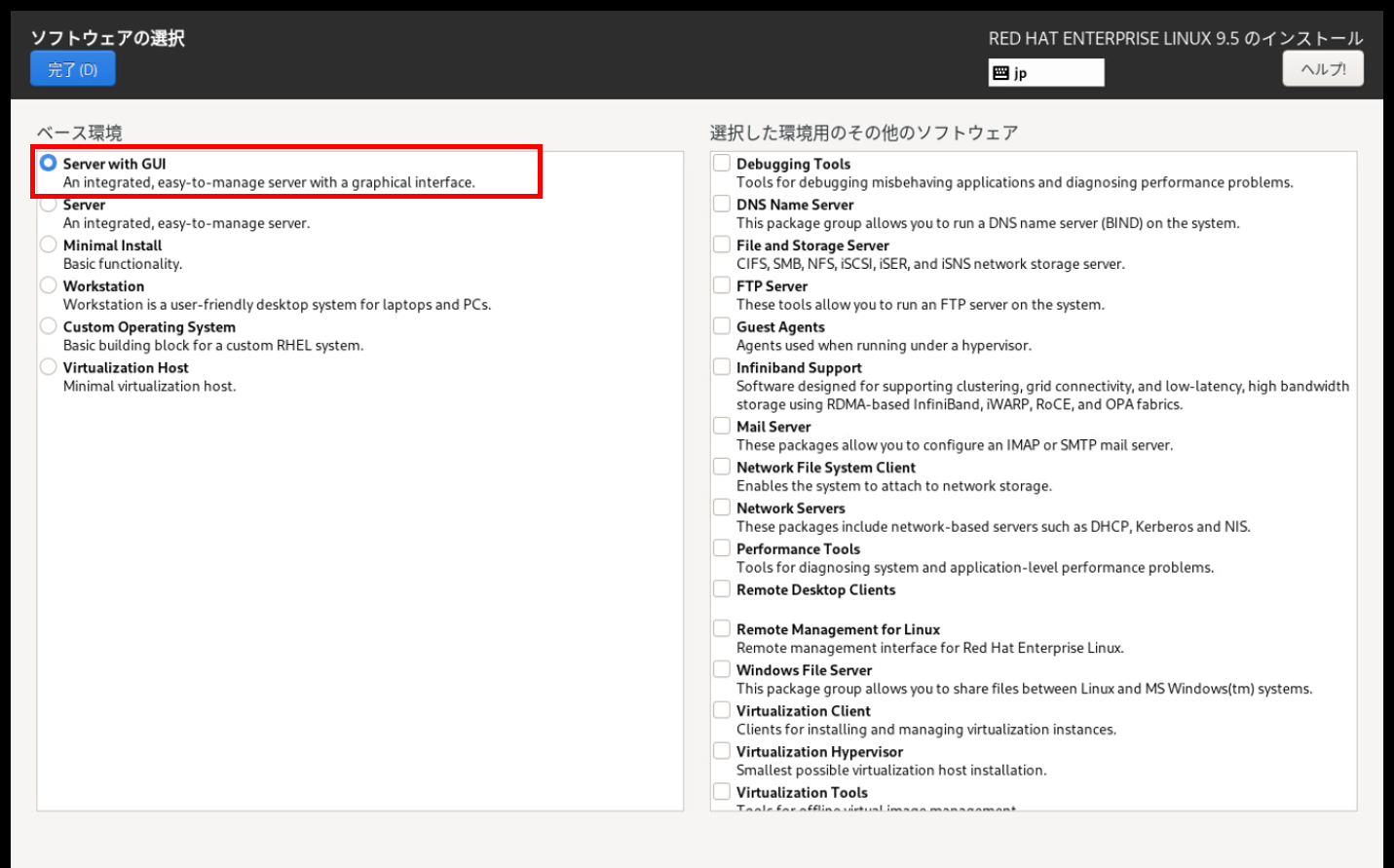Open the ヘルプ! help button
Viewport: 1394px width, 868px height.
point(1323,68)
